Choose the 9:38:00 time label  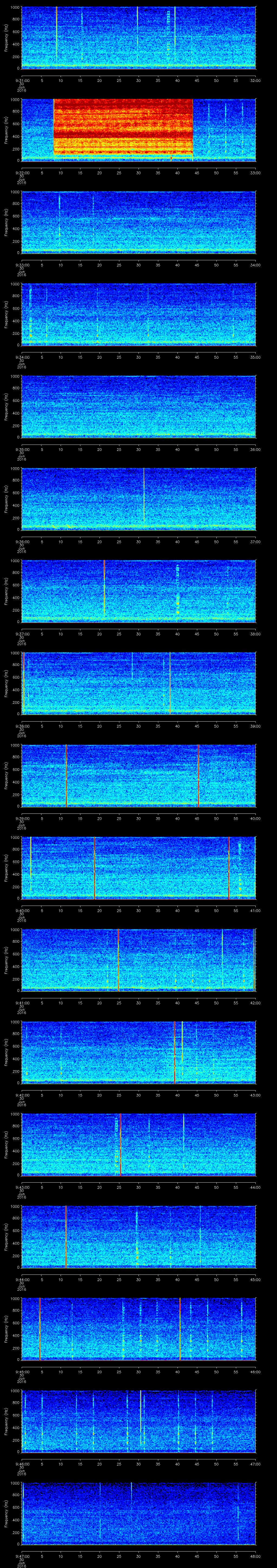pyautogui.click(x=22, y=726)
